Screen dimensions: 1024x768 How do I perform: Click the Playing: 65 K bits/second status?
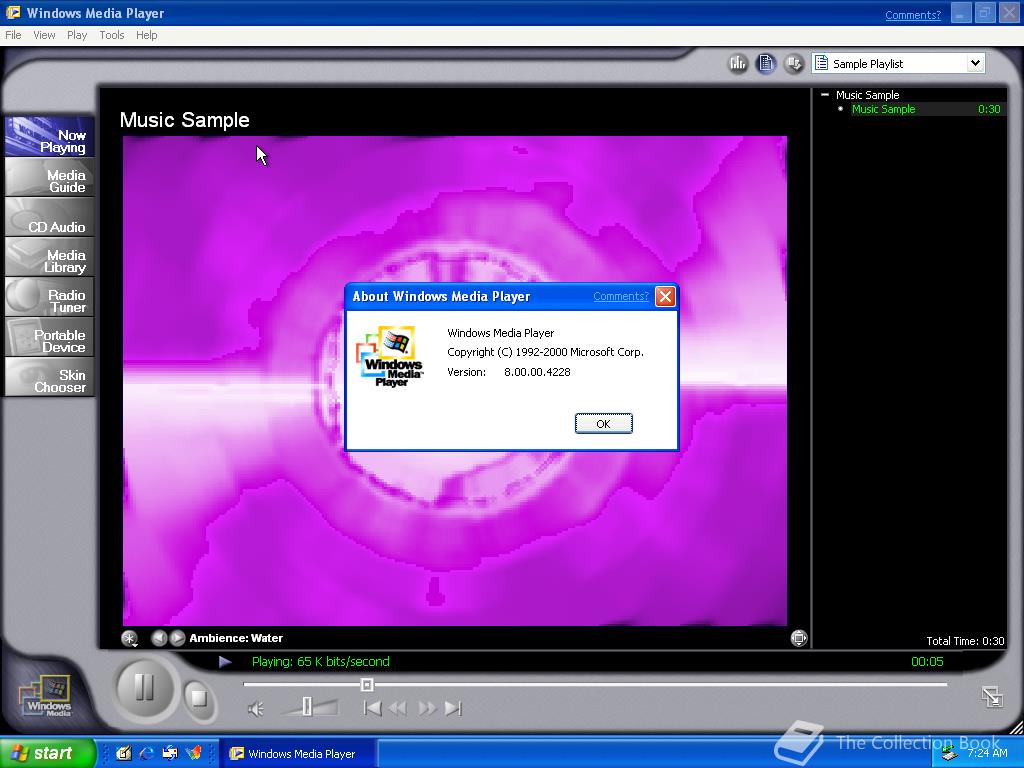[x=321, y=662]
